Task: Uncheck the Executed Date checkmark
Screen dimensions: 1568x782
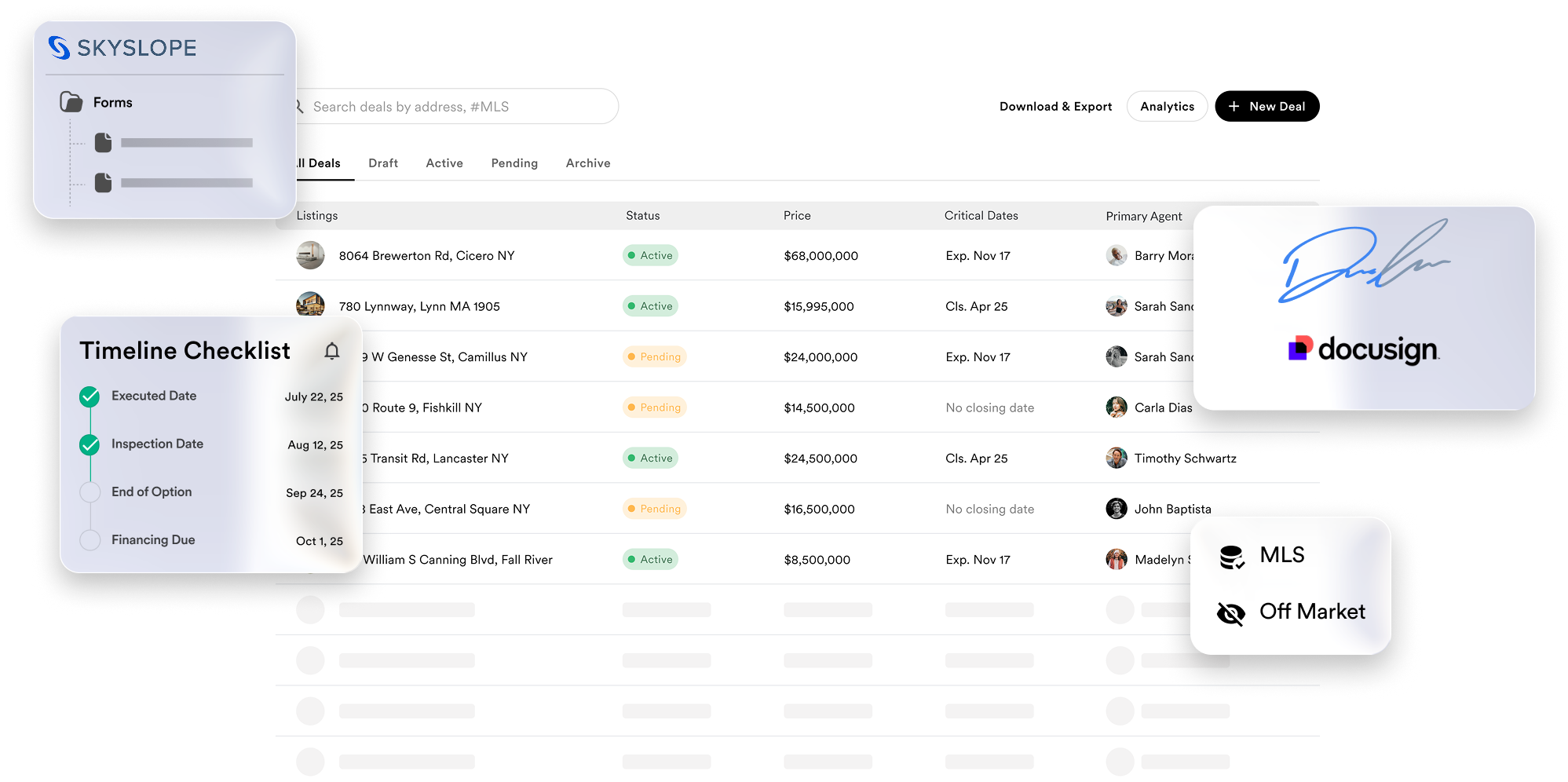Action: pos(89,396)
